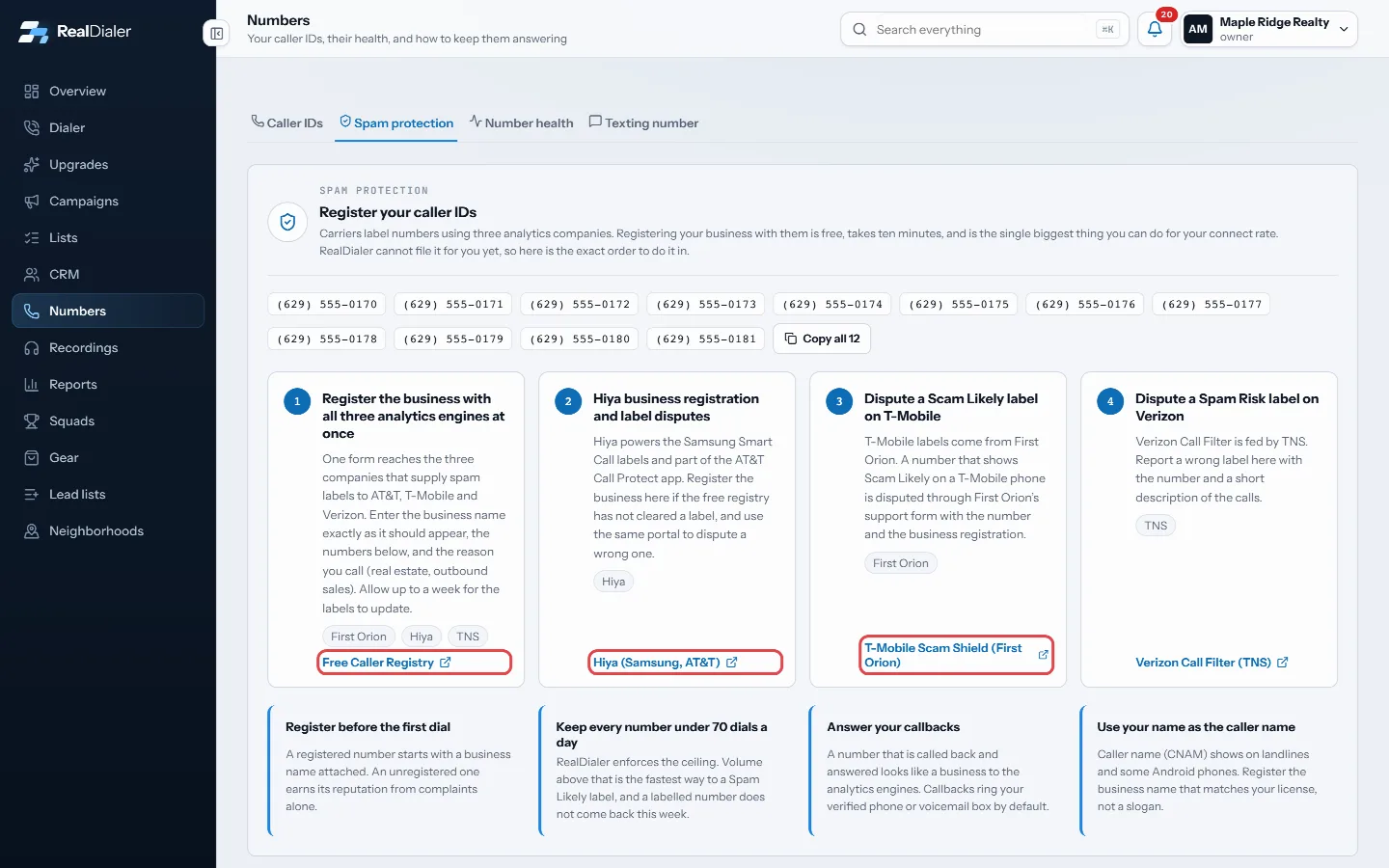Click number chip (629) 555-0178
Image resolution: width=1389 pixels, height=868 pixels.
point(327,339)
